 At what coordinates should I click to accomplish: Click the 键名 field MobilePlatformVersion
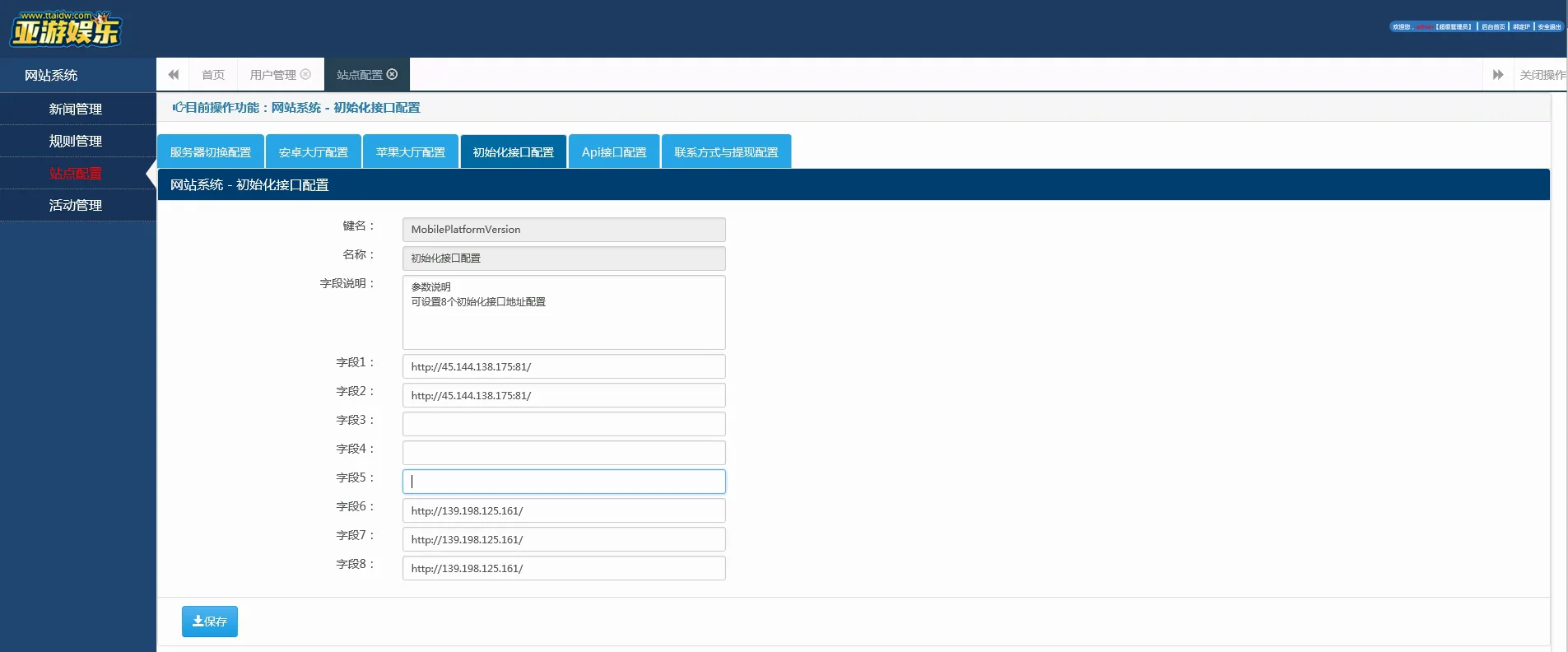pos(564,230)
